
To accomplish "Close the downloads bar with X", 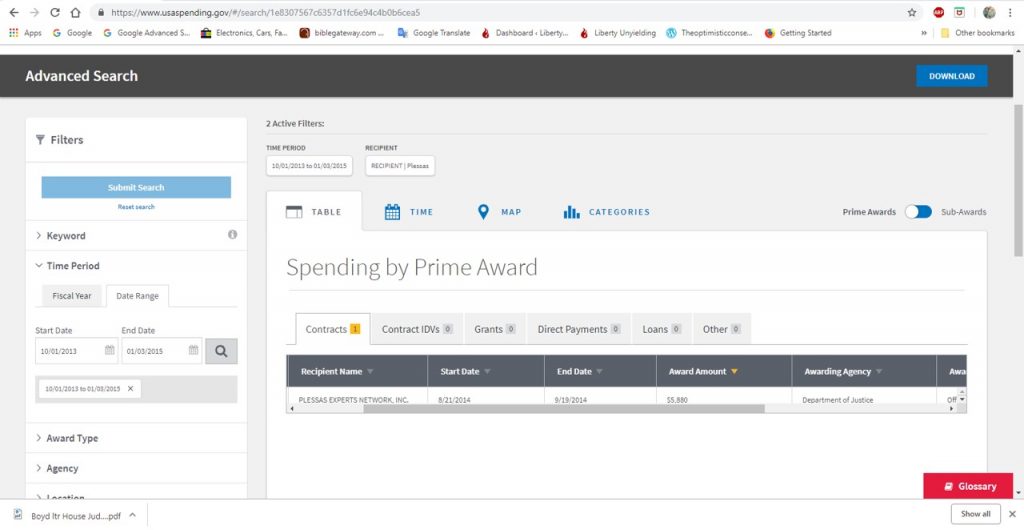I will [x=1012, y=514].
